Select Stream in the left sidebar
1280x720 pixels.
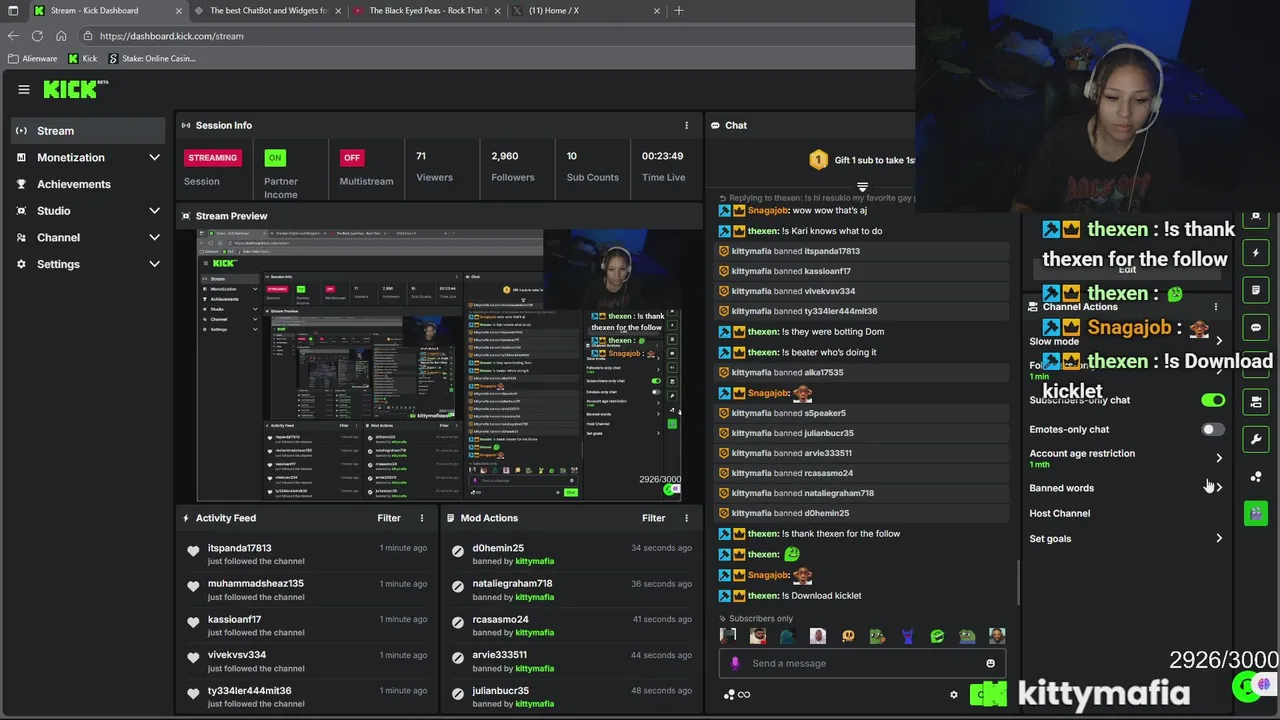88,131
